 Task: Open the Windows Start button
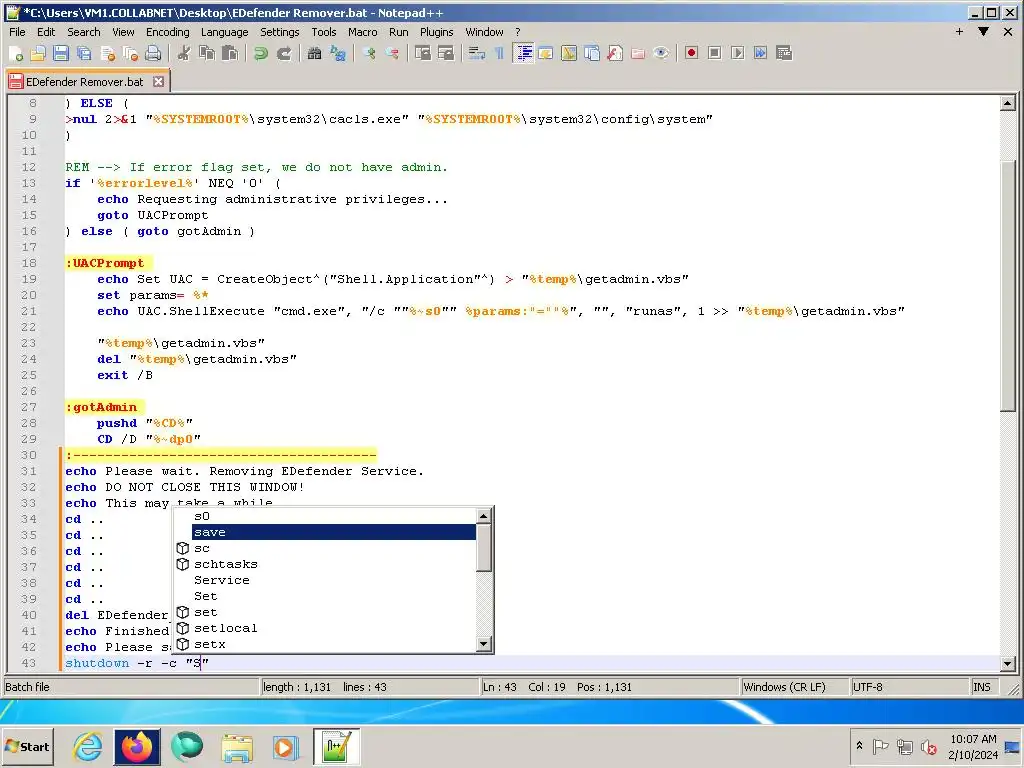[x=27, y=746]
